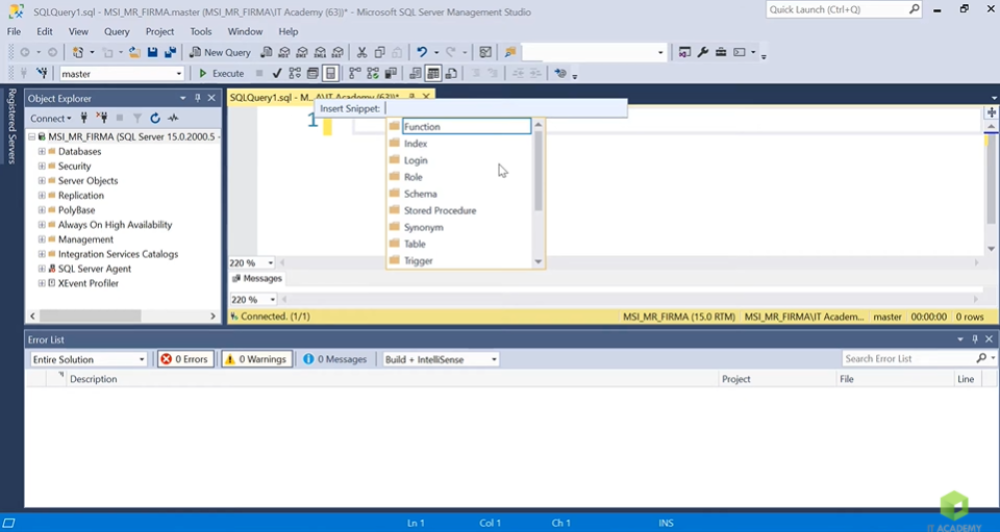Click the Cut scissors icon
The width and height of the screenshot is (1000, 532).
click(x=363, y=52)
